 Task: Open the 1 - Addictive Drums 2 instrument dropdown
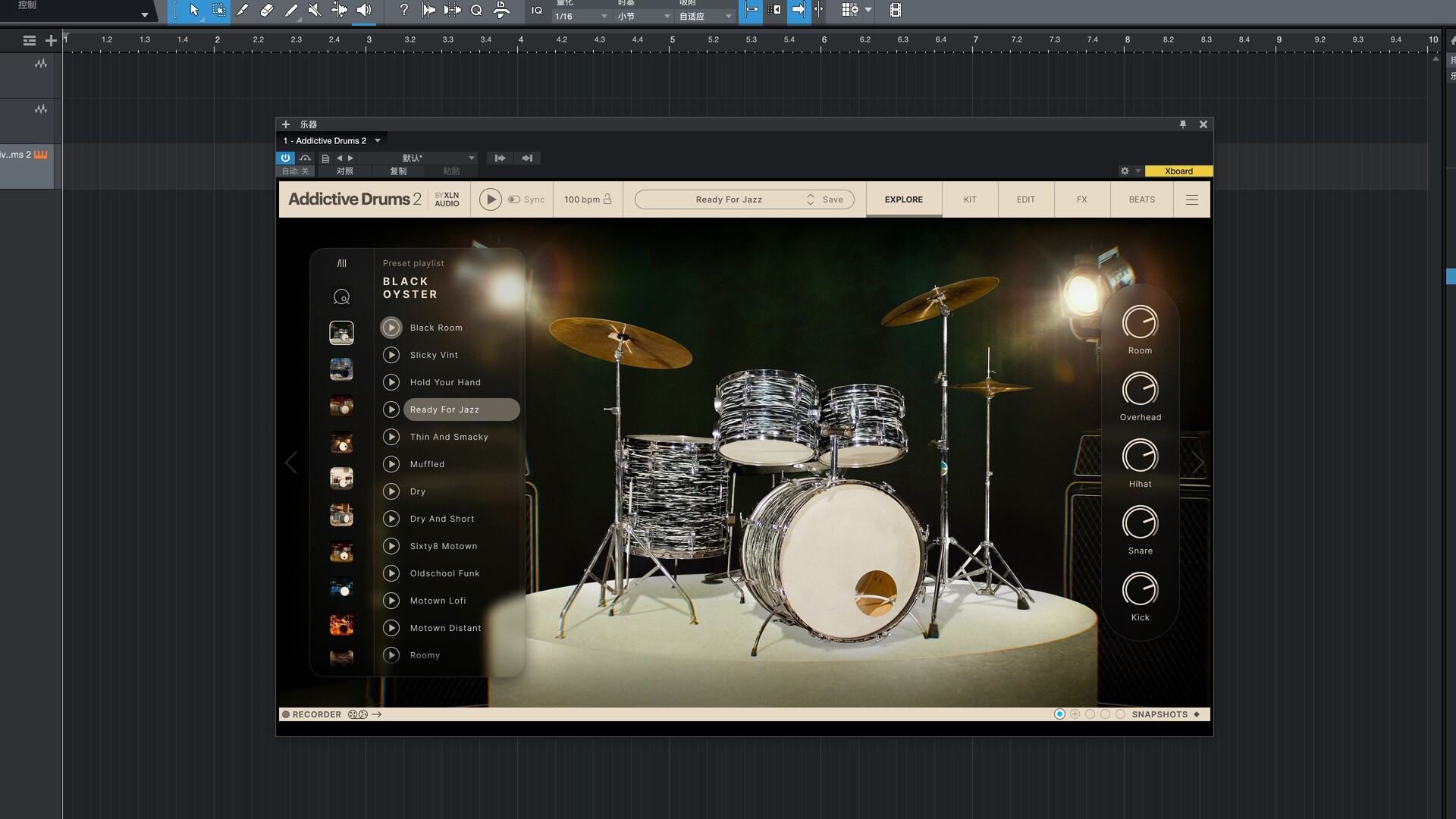(332, 141)
